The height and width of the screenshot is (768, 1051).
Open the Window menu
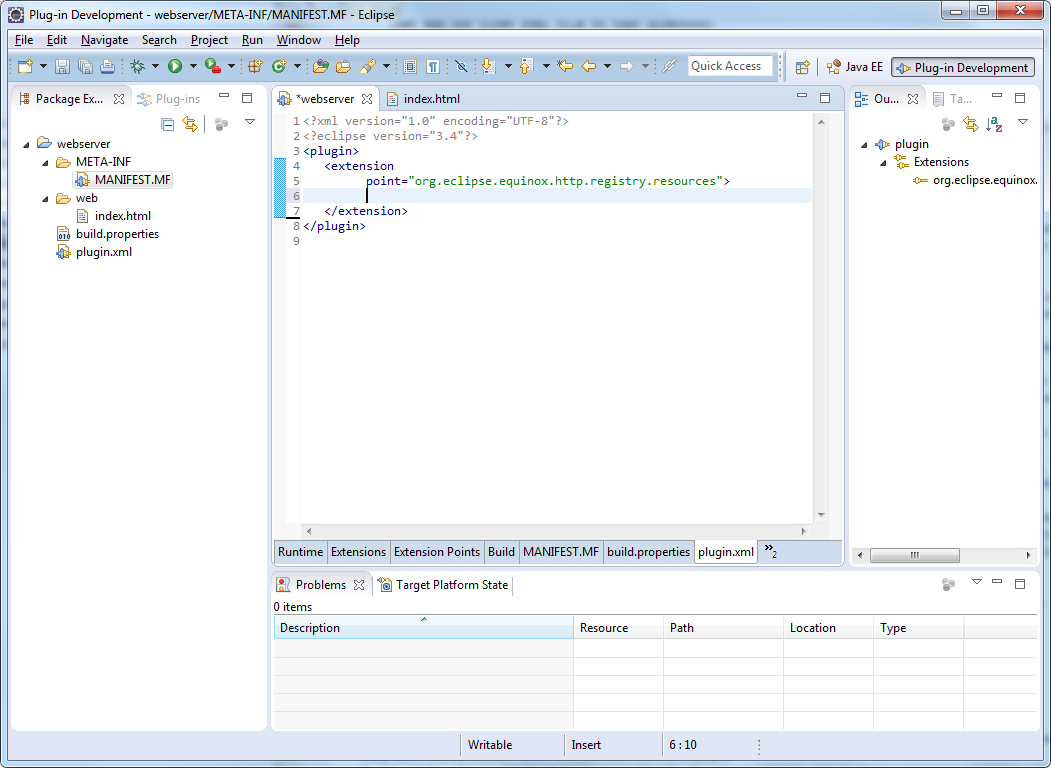pyautogui.click(x=298, y=40)
